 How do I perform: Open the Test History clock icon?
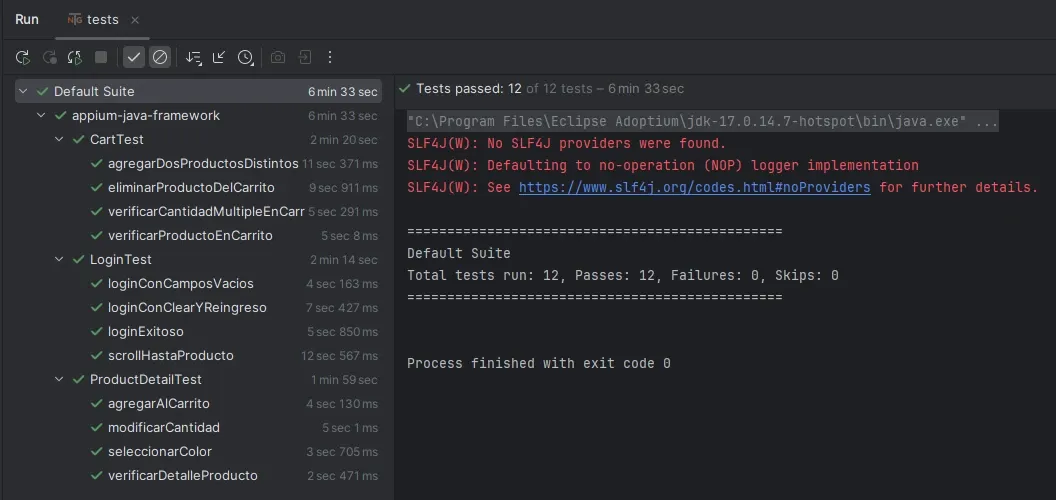(x=245, y=57)
